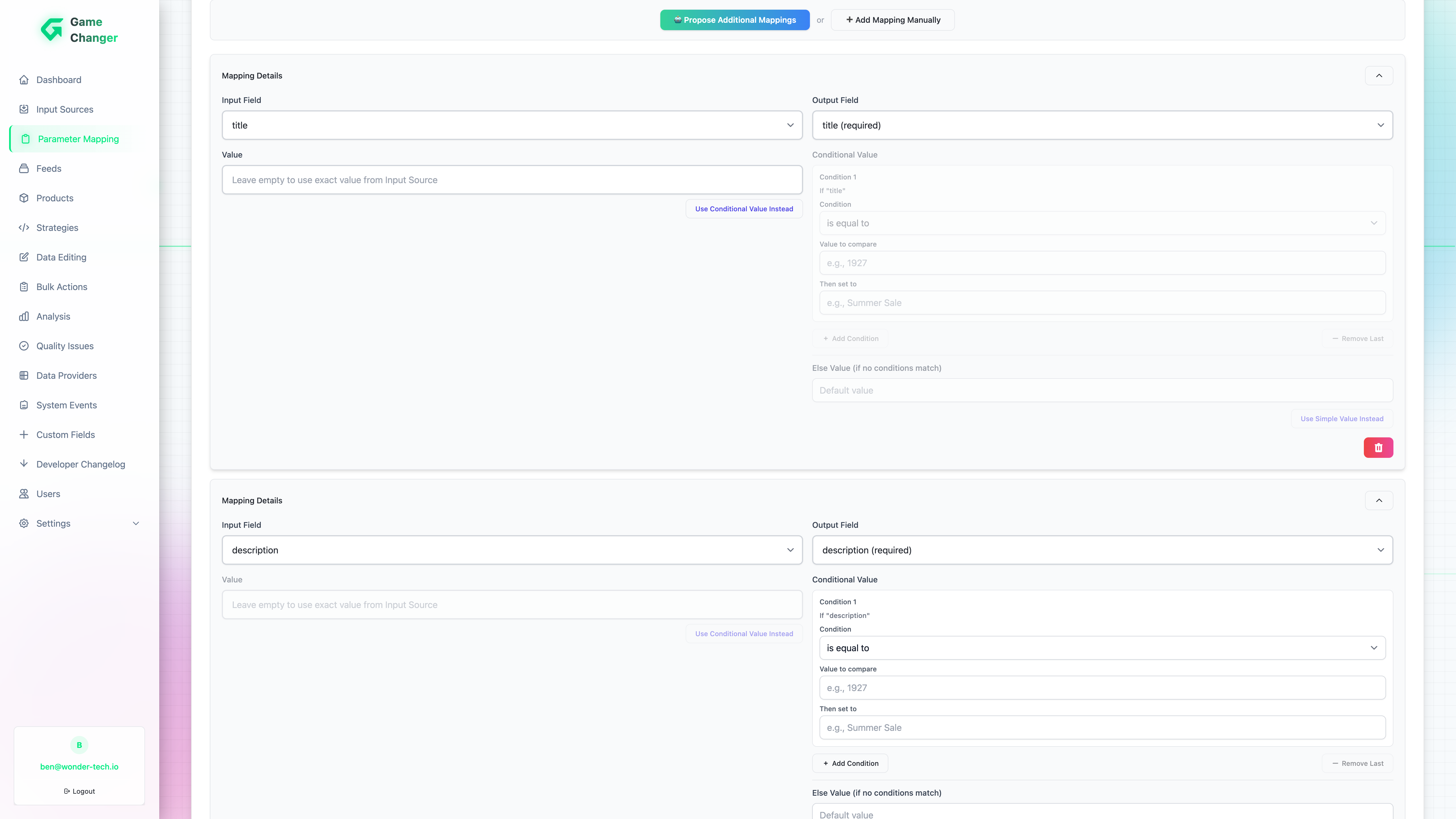Select Input Sources in the sidebar
Screen dimensions: 1456x819
(x=65, y=109)
